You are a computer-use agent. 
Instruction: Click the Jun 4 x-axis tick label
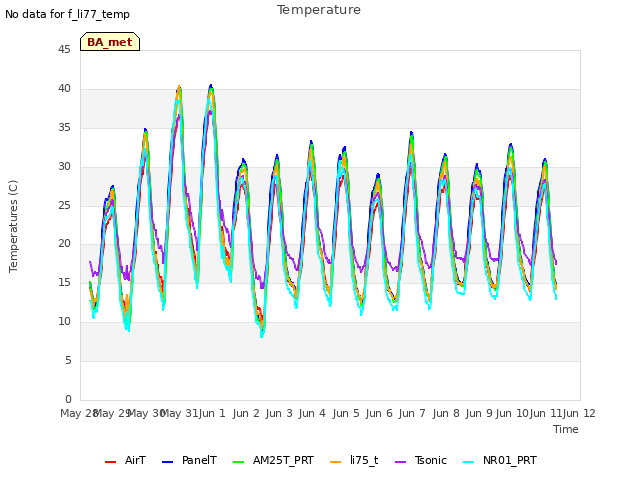tap(312, 413)
